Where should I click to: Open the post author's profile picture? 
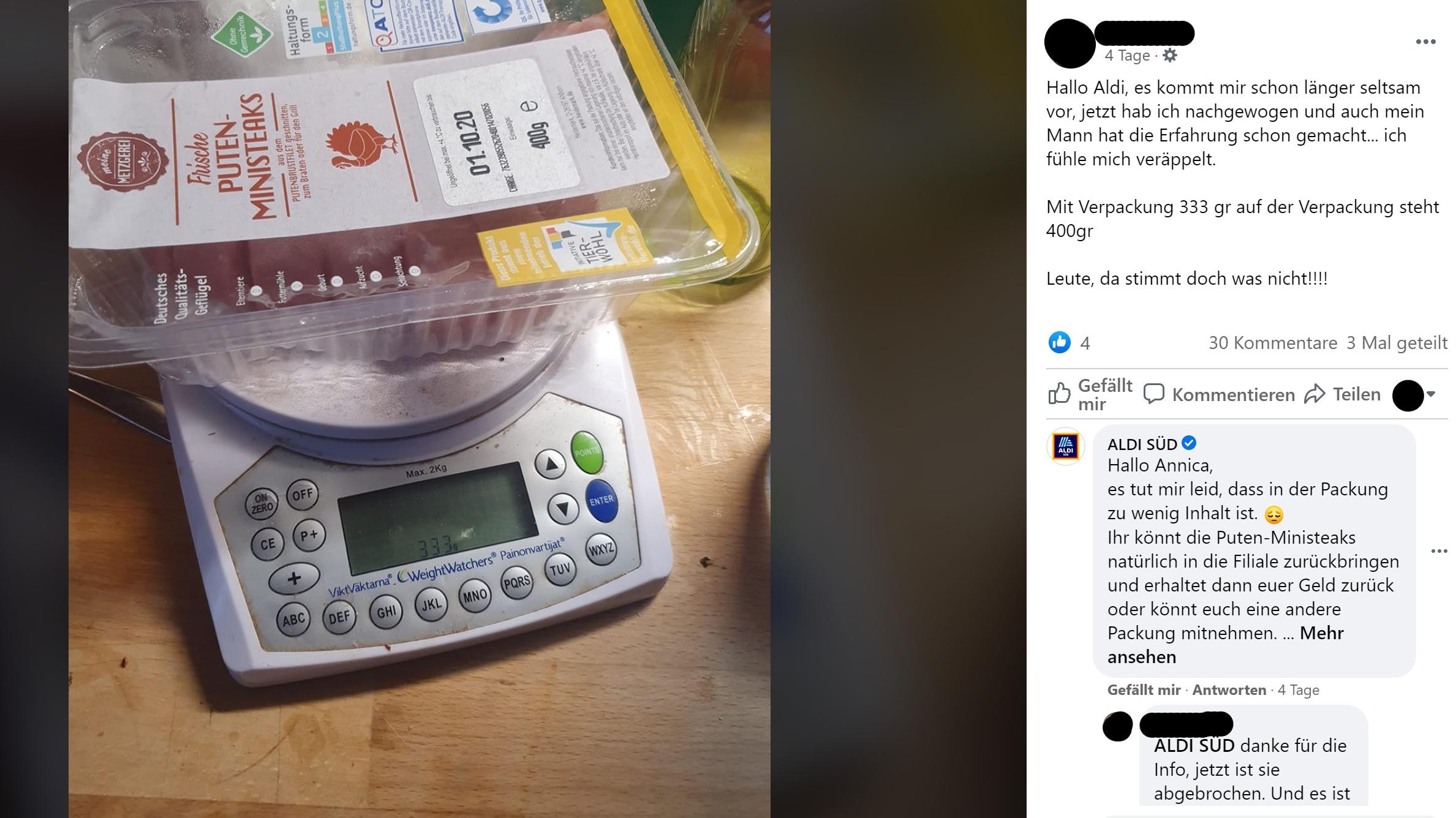(x=1069, y=43)
